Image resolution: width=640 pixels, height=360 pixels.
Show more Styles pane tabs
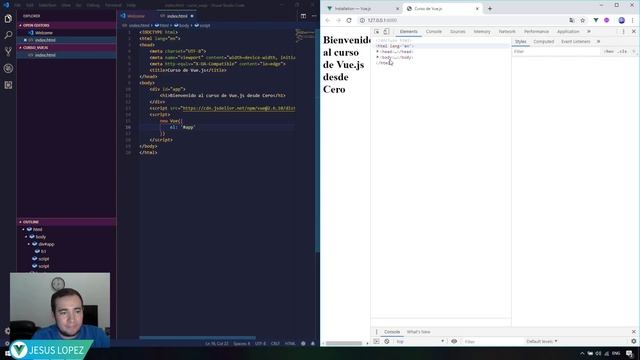(598, 42)
